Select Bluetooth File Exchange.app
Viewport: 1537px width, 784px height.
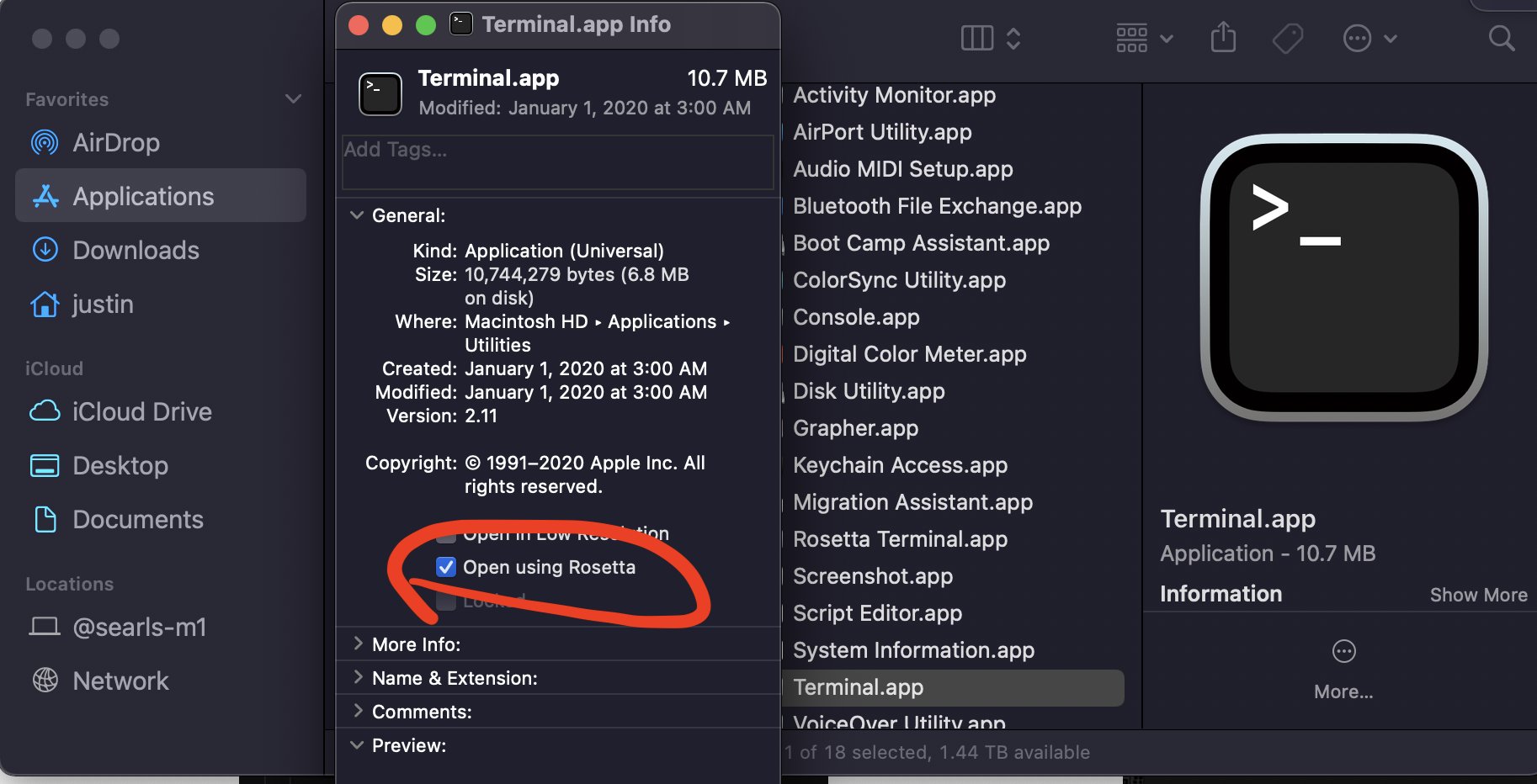coord(937,206)
